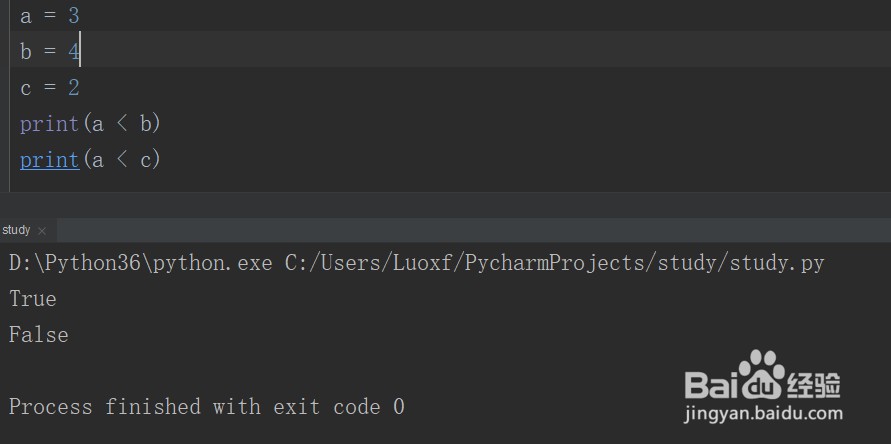
Task: Place cursor on number 2 in c = 2
Action: (x=74, y=88)
